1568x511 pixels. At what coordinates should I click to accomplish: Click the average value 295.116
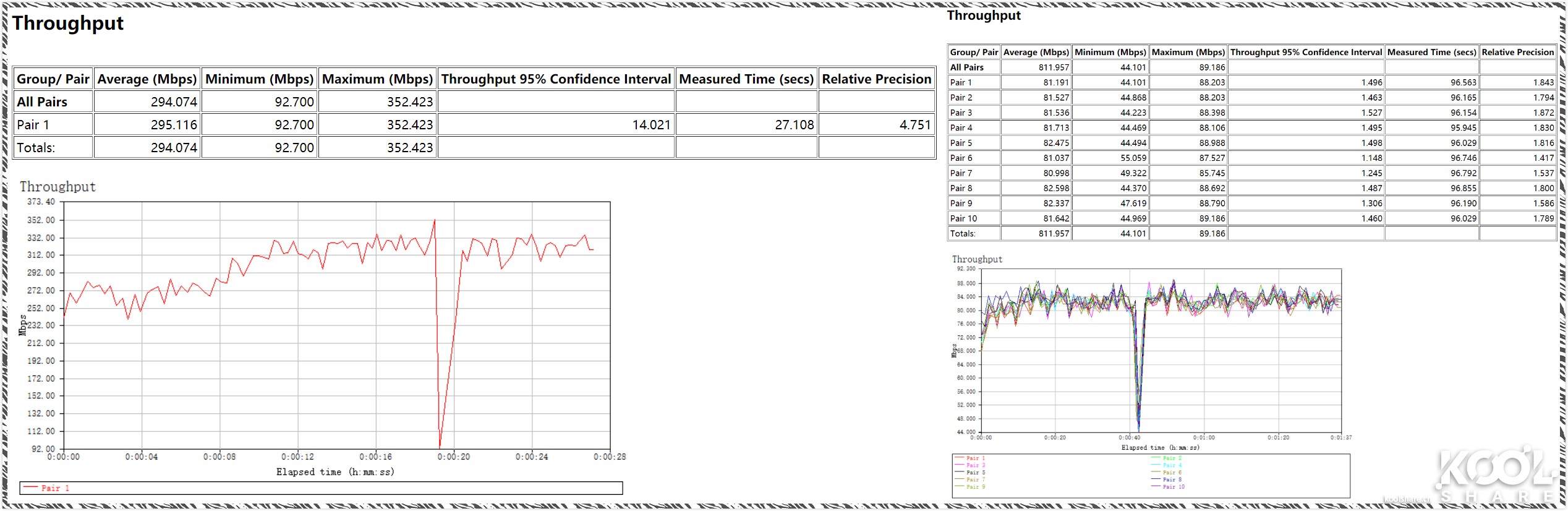(174, 125)
